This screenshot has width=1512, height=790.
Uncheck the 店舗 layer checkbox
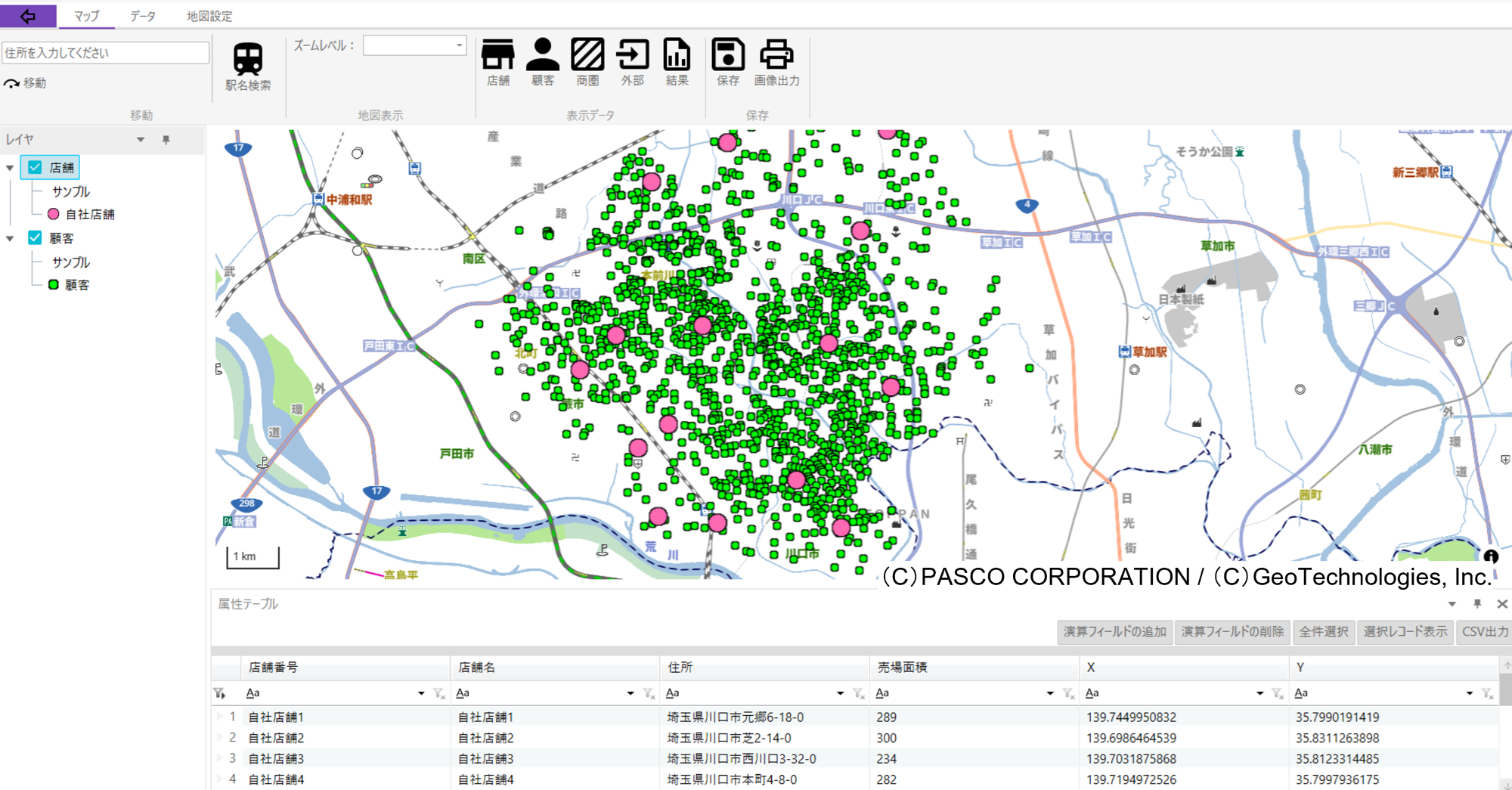click(35, 167)
